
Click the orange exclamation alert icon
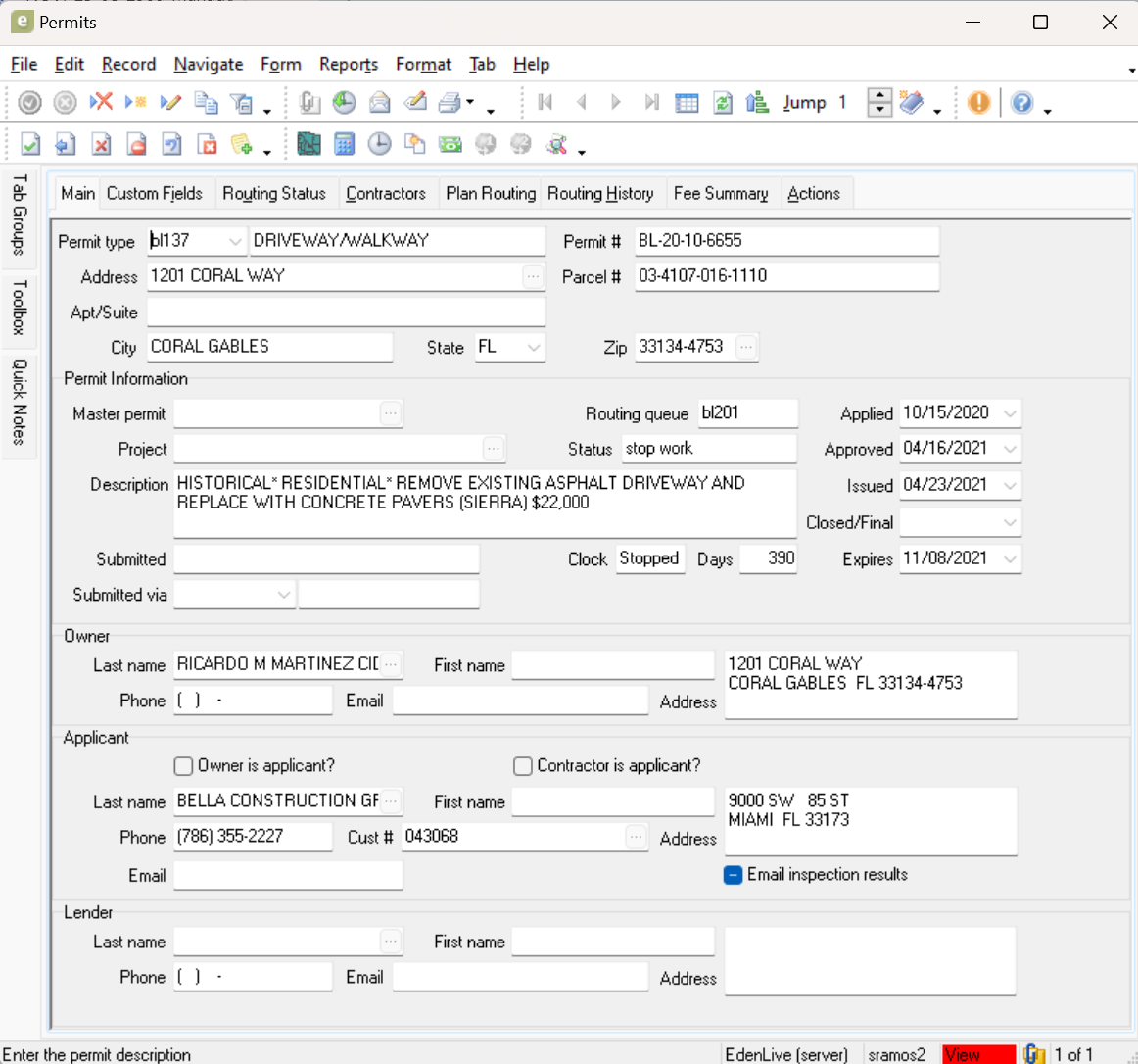click(x=978, y=103)
